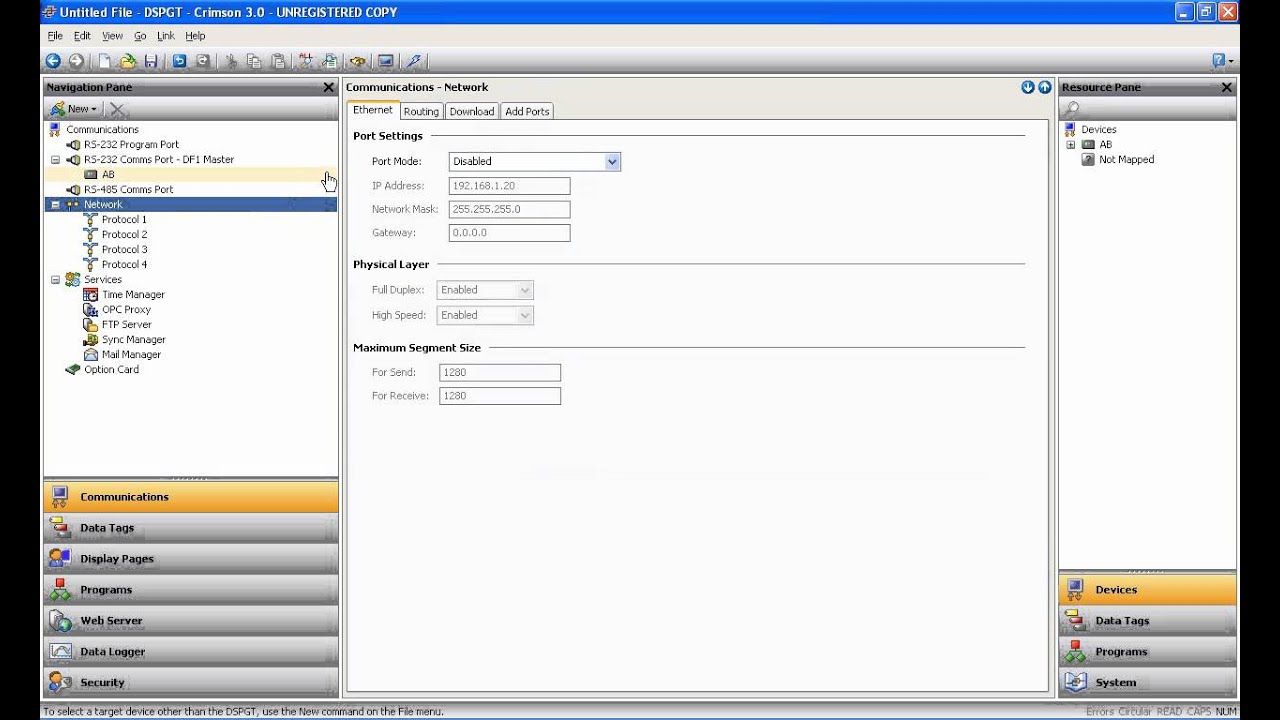Select Option Card in tree
1280x720 pixels.
tap(111, 370)
